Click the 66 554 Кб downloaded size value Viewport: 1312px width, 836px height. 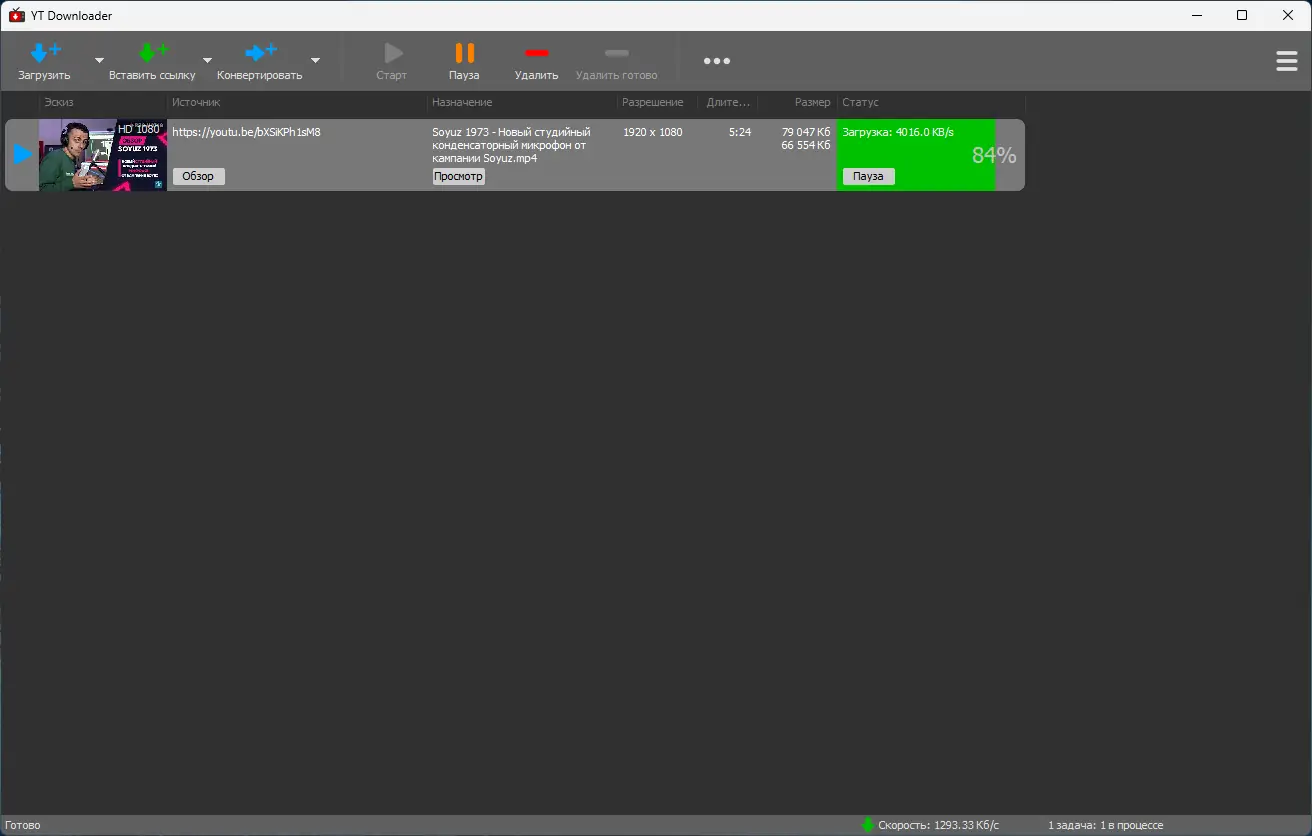806,145
